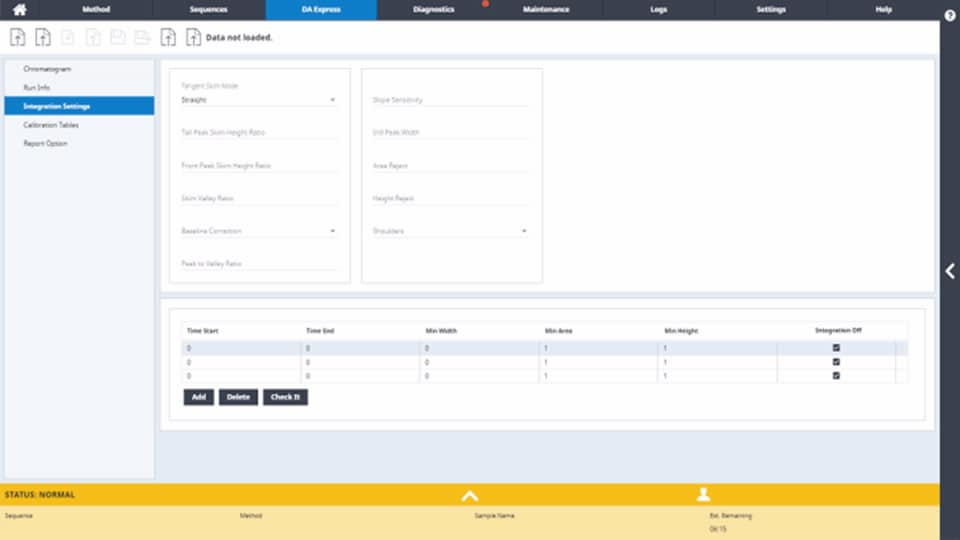This screenshot has width=960, height=540.
Task: Click the user profile icon in the status bar
Action: (703, 494)
